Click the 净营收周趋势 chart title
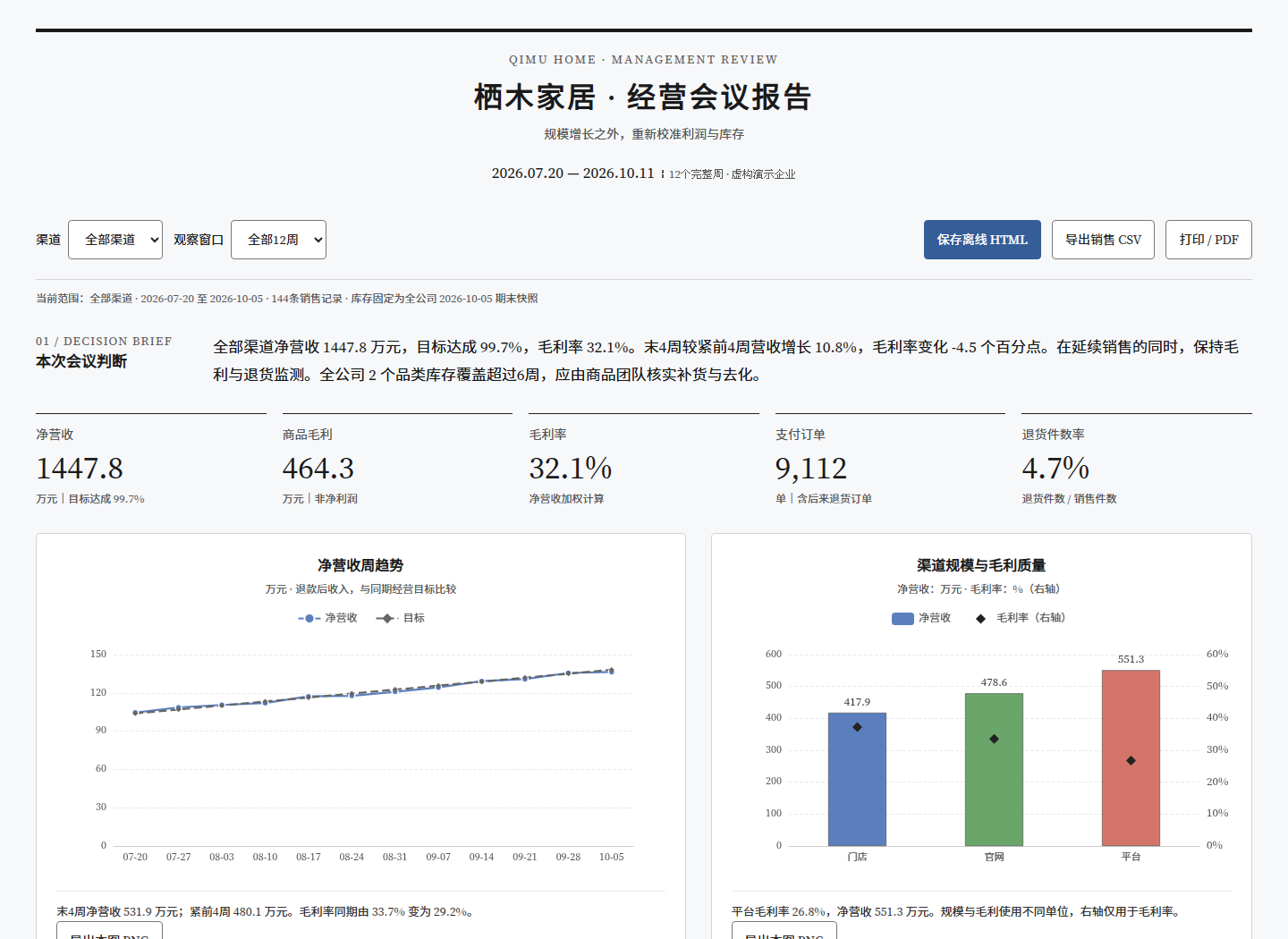 tap(360, 565)
